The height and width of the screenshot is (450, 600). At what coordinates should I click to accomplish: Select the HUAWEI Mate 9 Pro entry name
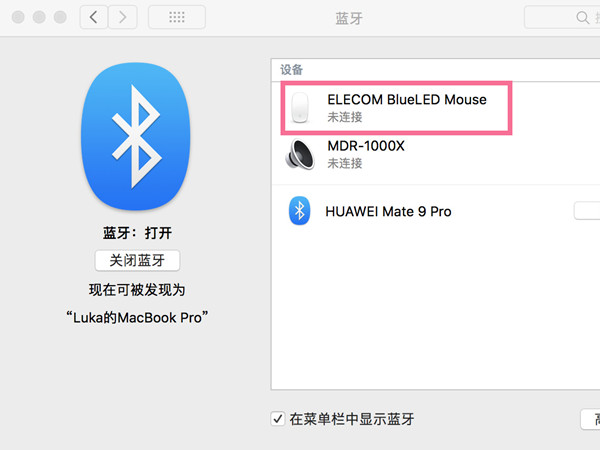pos(388,211)
